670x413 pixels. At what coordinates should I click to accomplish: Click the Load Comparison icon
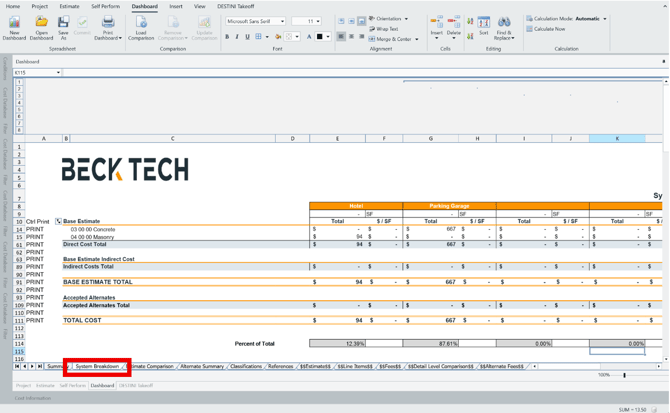(141, 23)
